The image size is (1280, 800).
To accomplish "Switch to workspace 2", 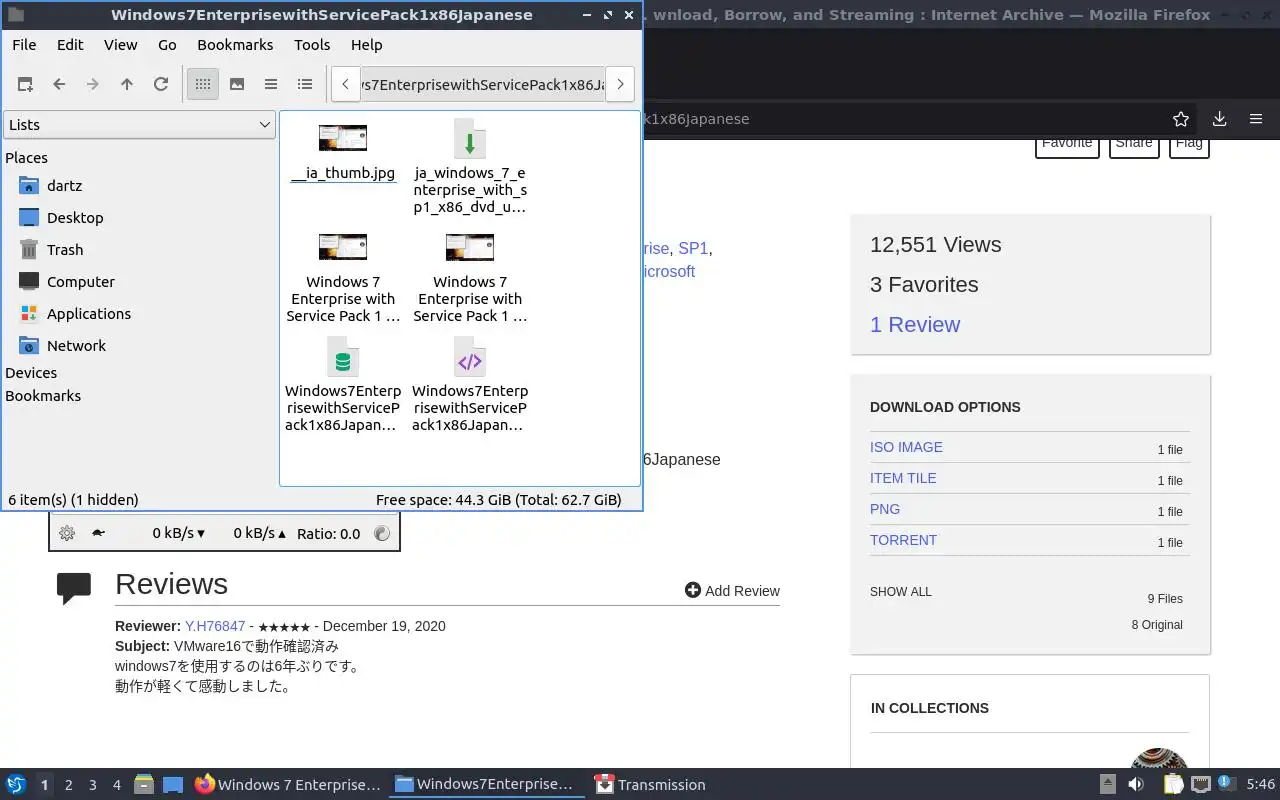I will coord(68,785).
